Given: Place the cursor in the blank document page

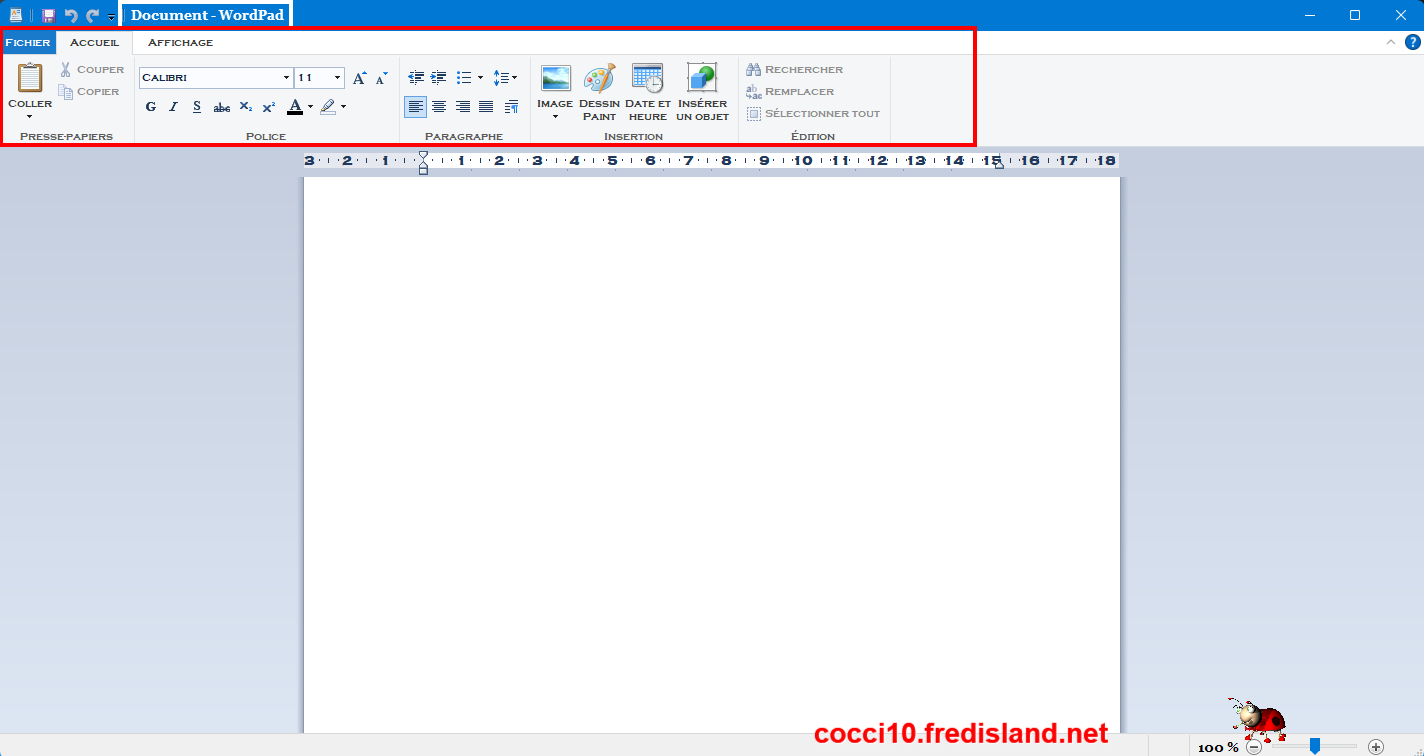Looking at the screenshot, I should click(711, 455).
